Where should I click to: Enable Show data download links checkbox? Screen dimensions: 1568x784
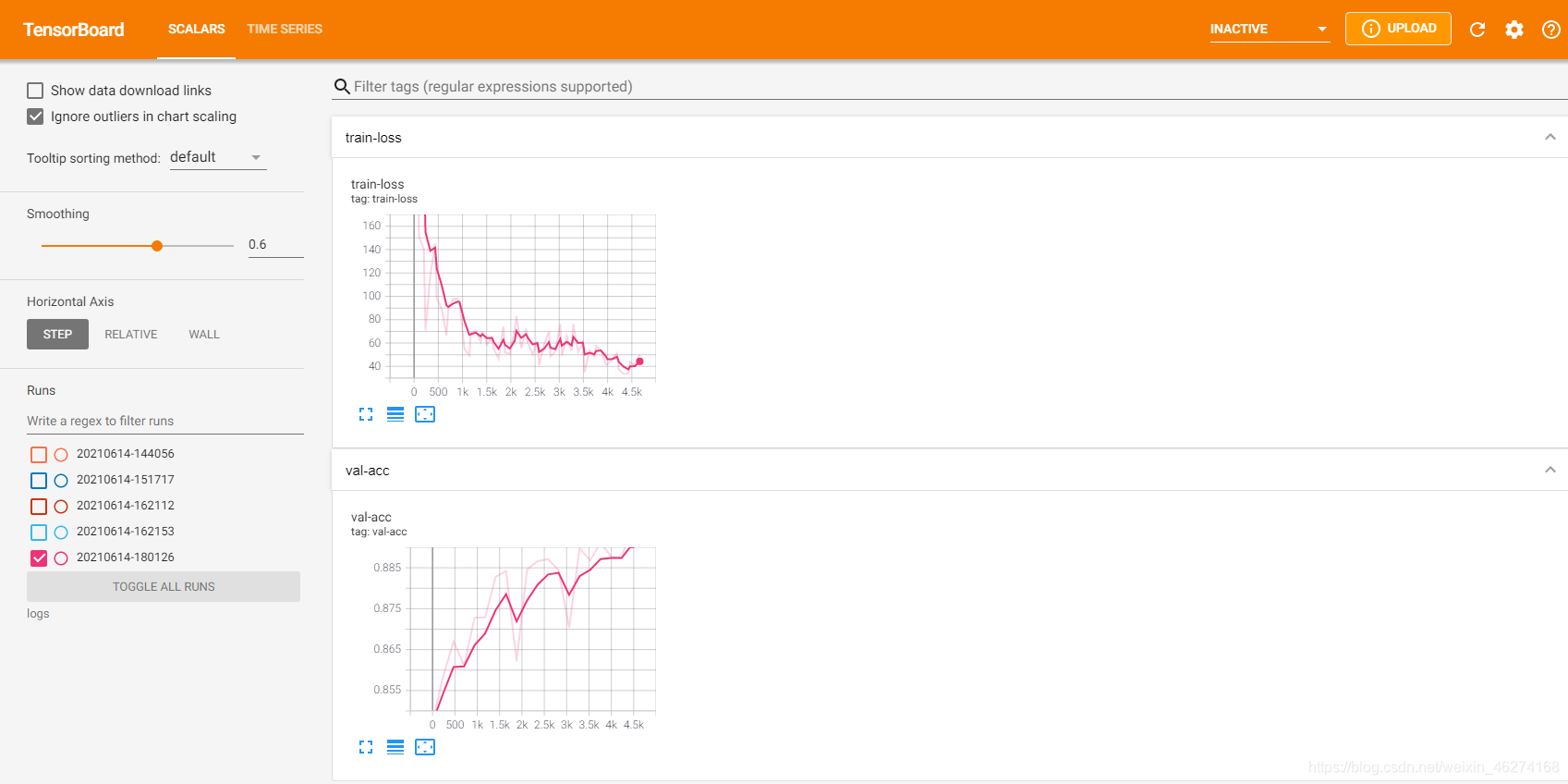coord(35,91)
